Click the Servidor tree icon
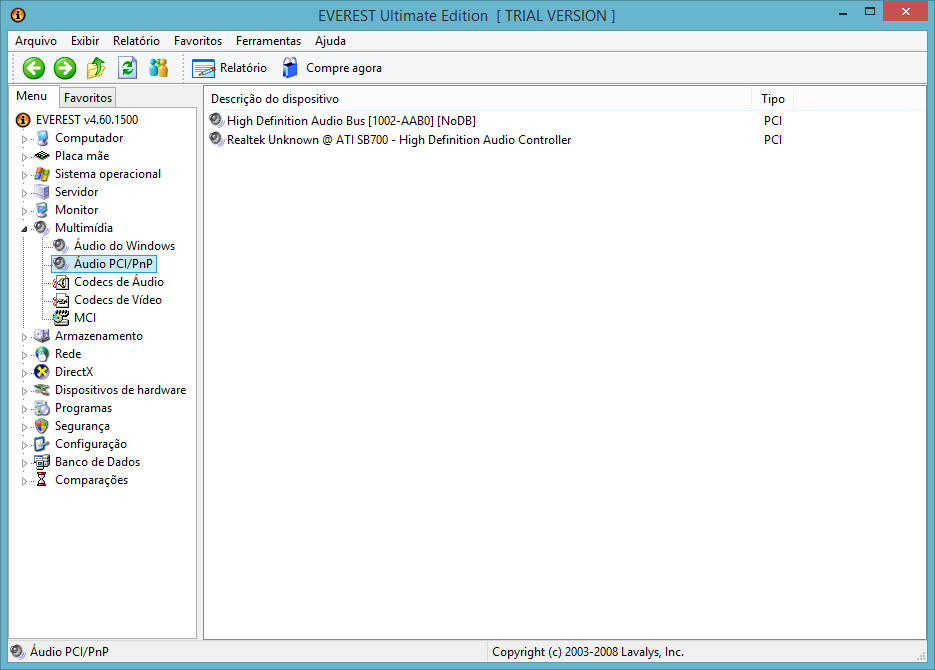This screenshot has height=670, width=935. (x=42, y=192)
